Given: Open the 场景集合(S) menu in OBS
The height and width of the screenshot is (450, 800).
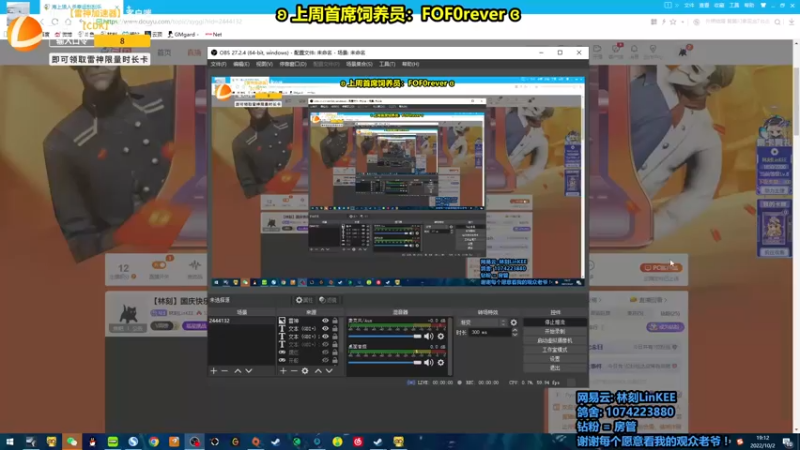Looking at the screenshot, I should [359, 64].
